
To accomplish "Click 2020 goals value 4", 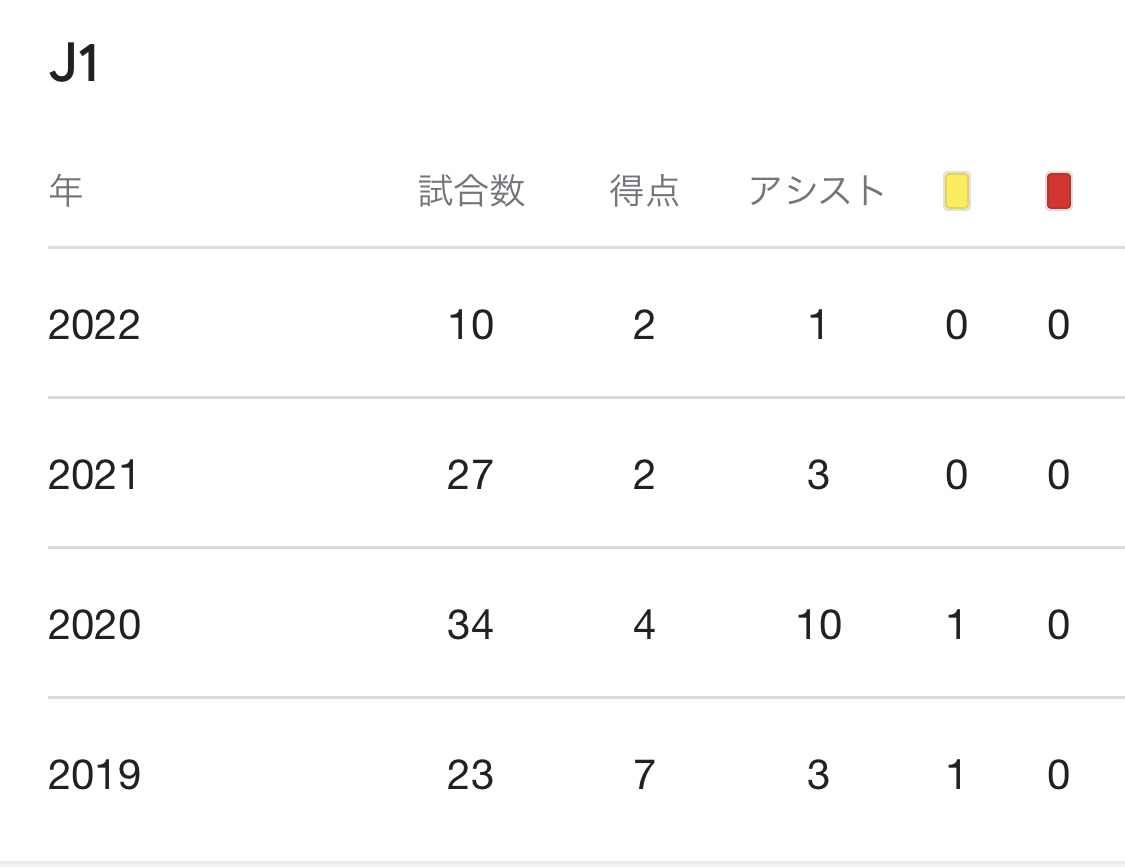I will [644, 624].
